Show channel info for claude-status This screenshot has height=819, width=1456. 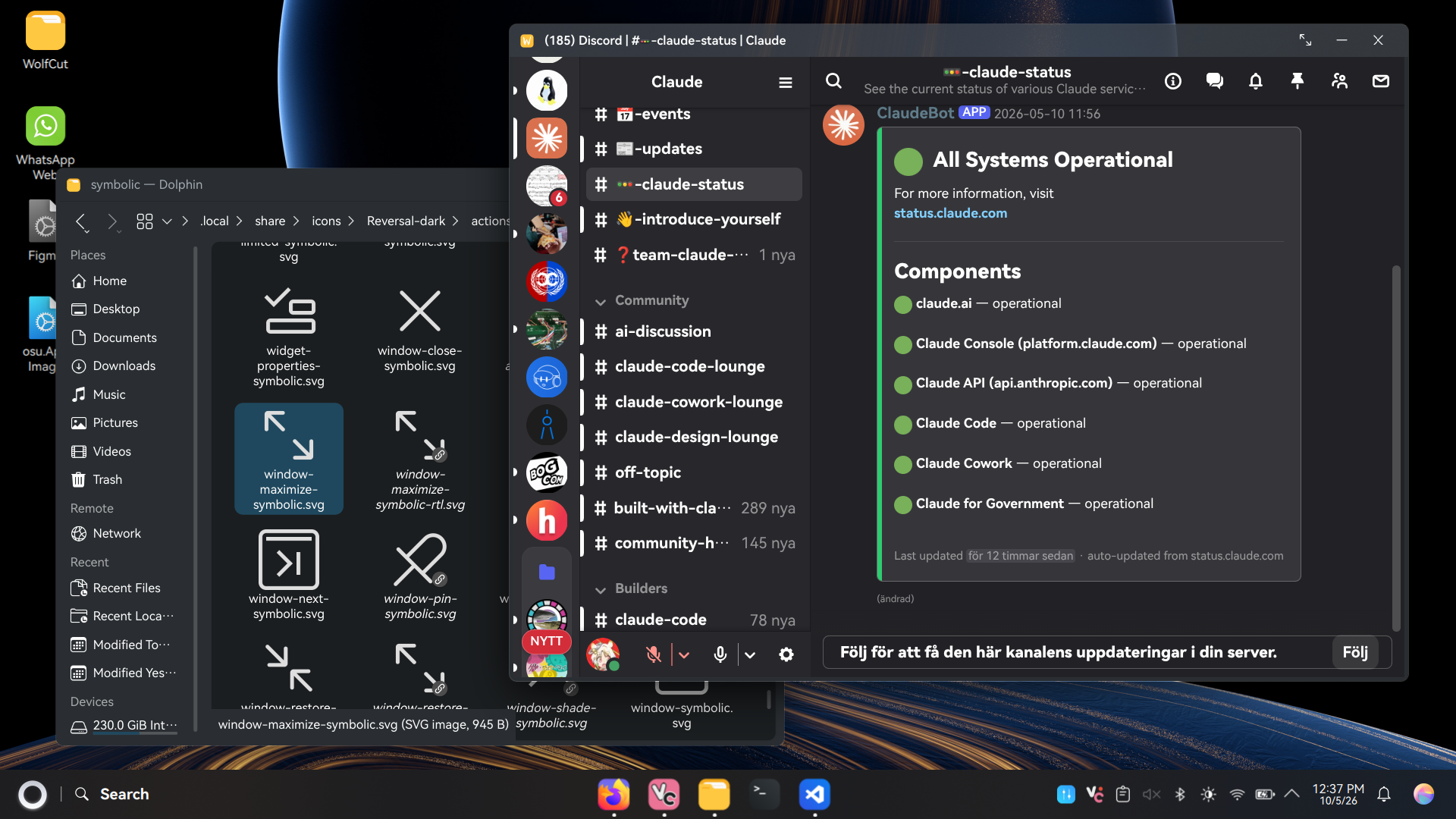(1173, 81)
